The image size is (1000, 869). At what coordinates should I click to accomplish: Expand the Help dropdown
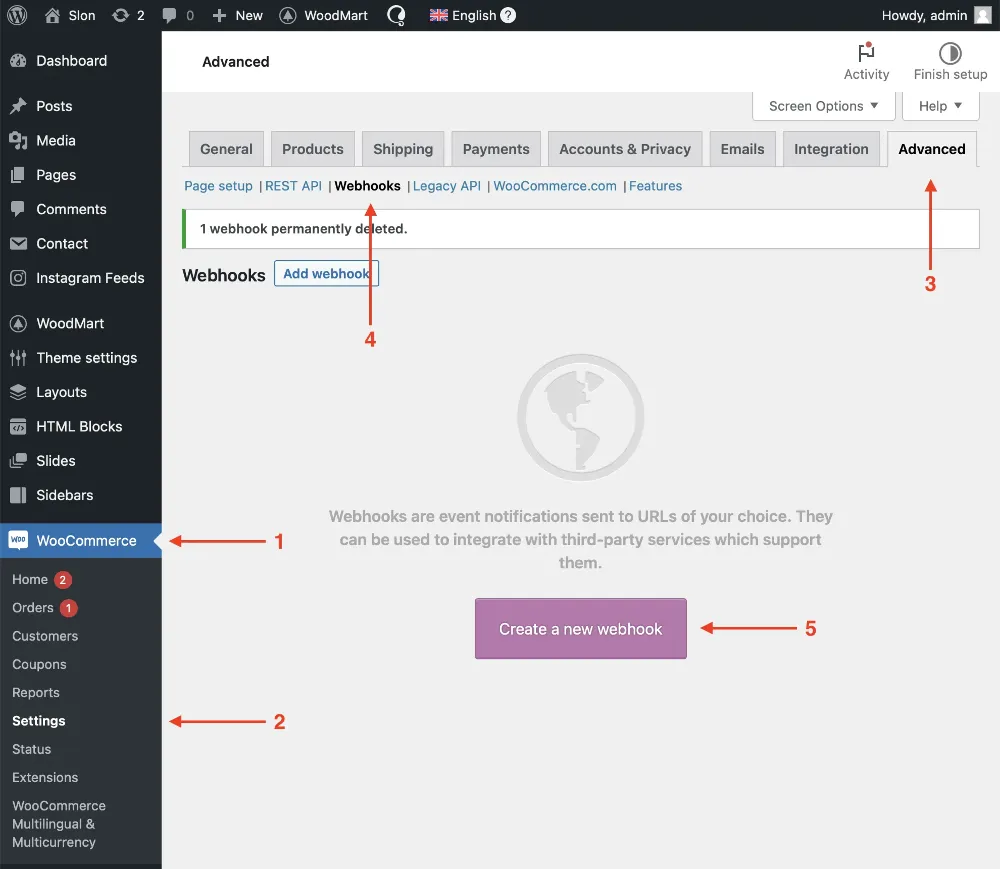click(940, 106)
